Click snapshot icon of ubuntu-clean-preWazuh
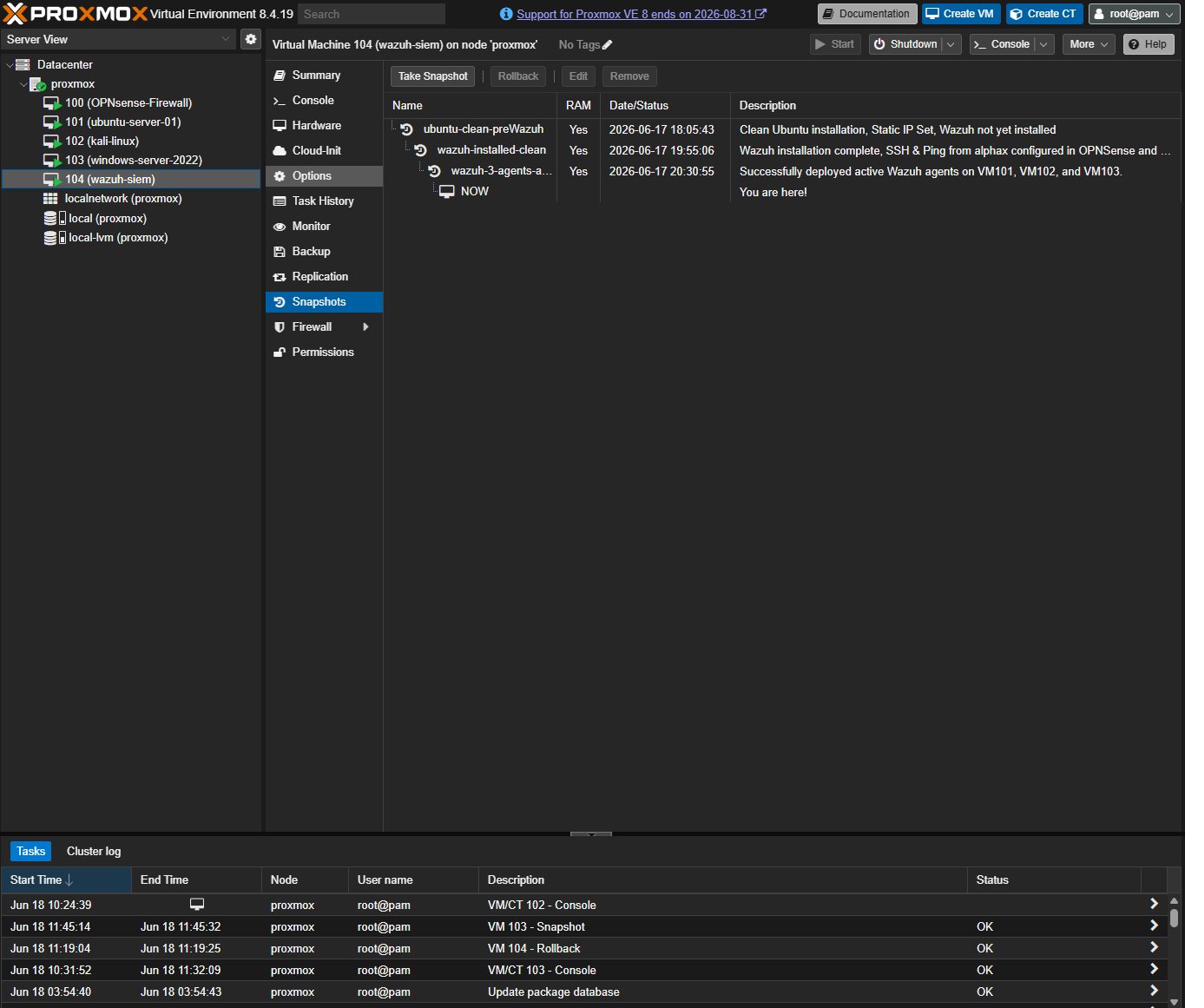Image resolution: width=1204 pixels, height=1008 pixels. pos(406,129)
